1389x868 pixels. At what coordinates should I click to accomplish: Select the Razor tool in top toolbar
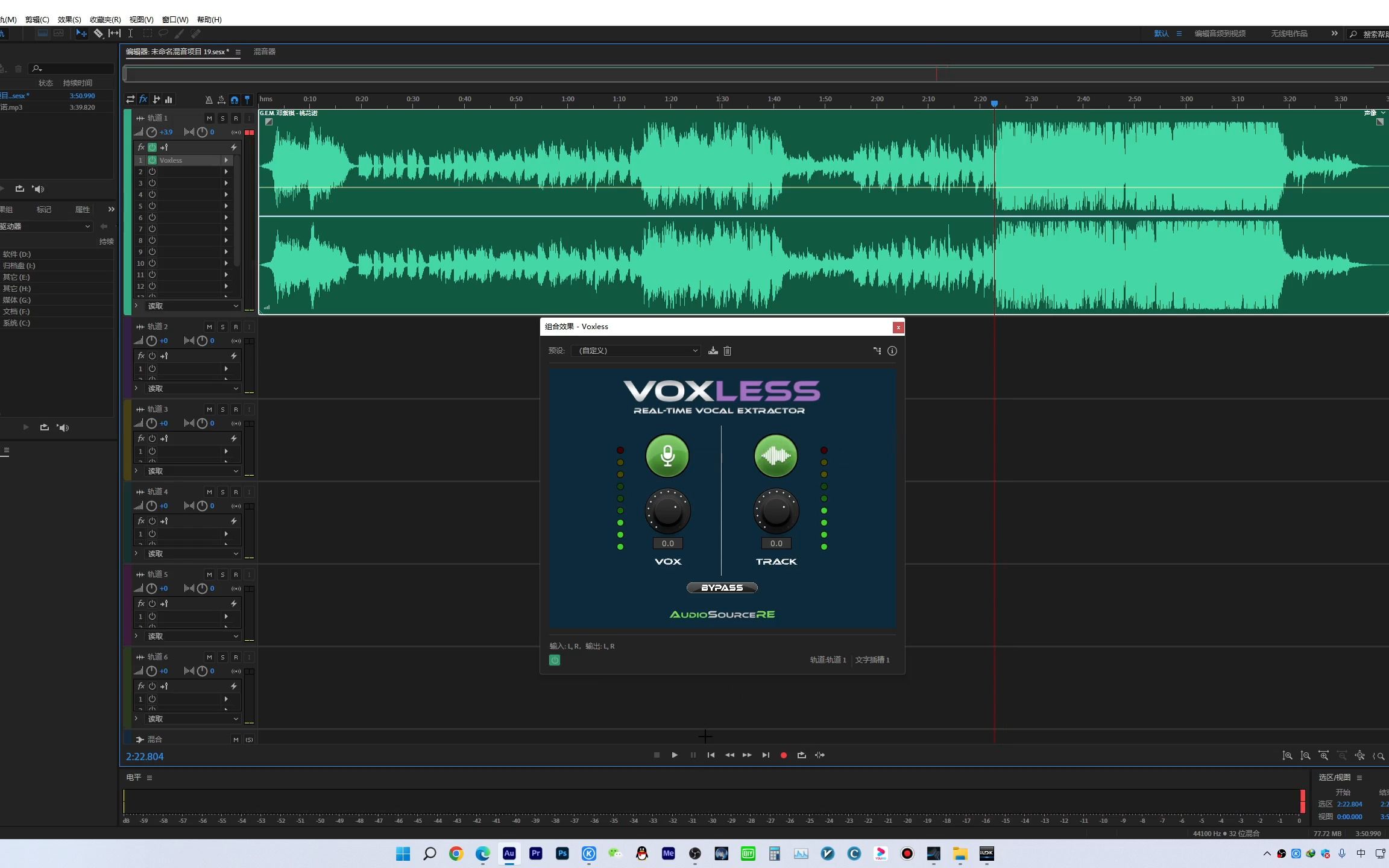[98, 34]
